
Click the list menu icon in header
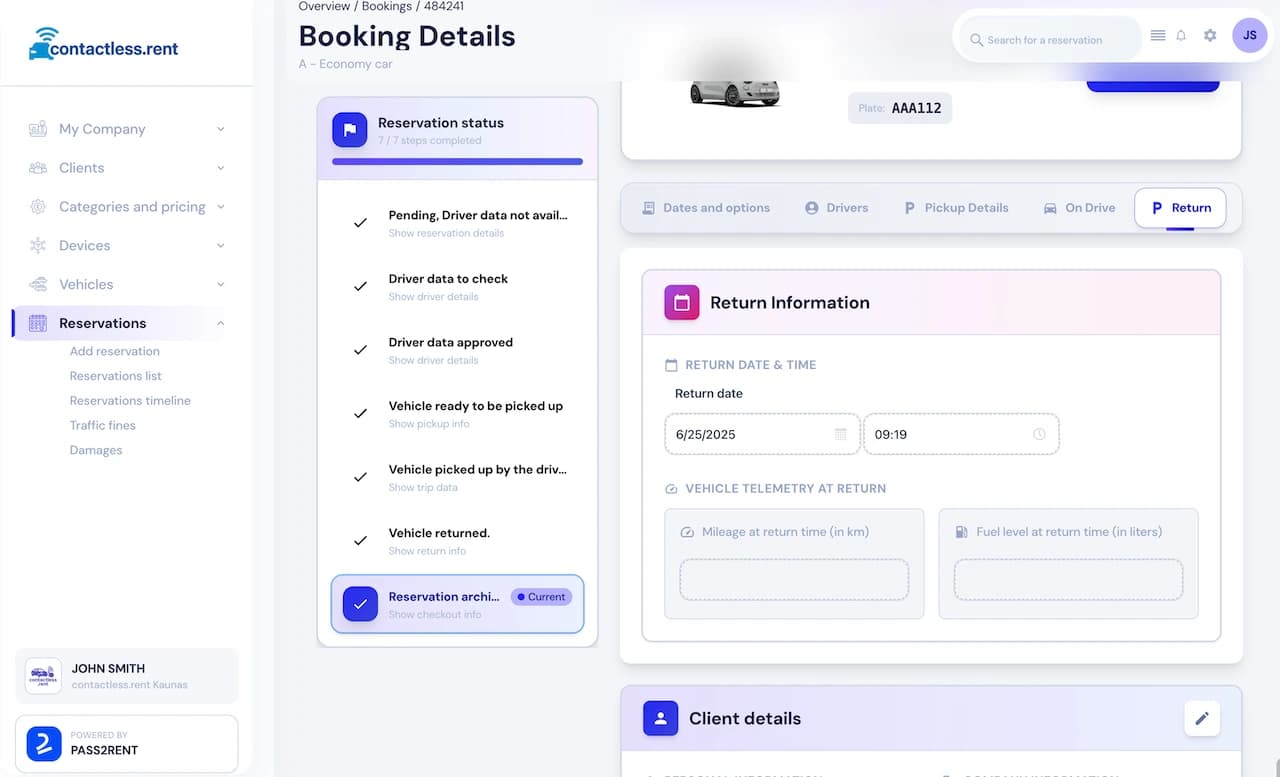coord(1158,36)
